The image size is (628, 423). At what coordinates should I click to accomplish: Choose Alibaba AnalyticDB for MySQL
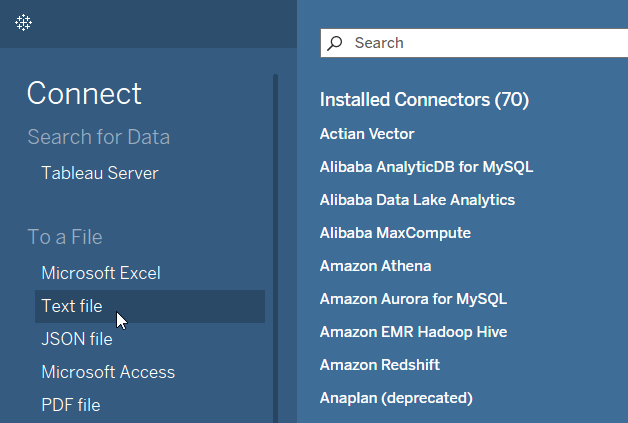coord(427,167)
